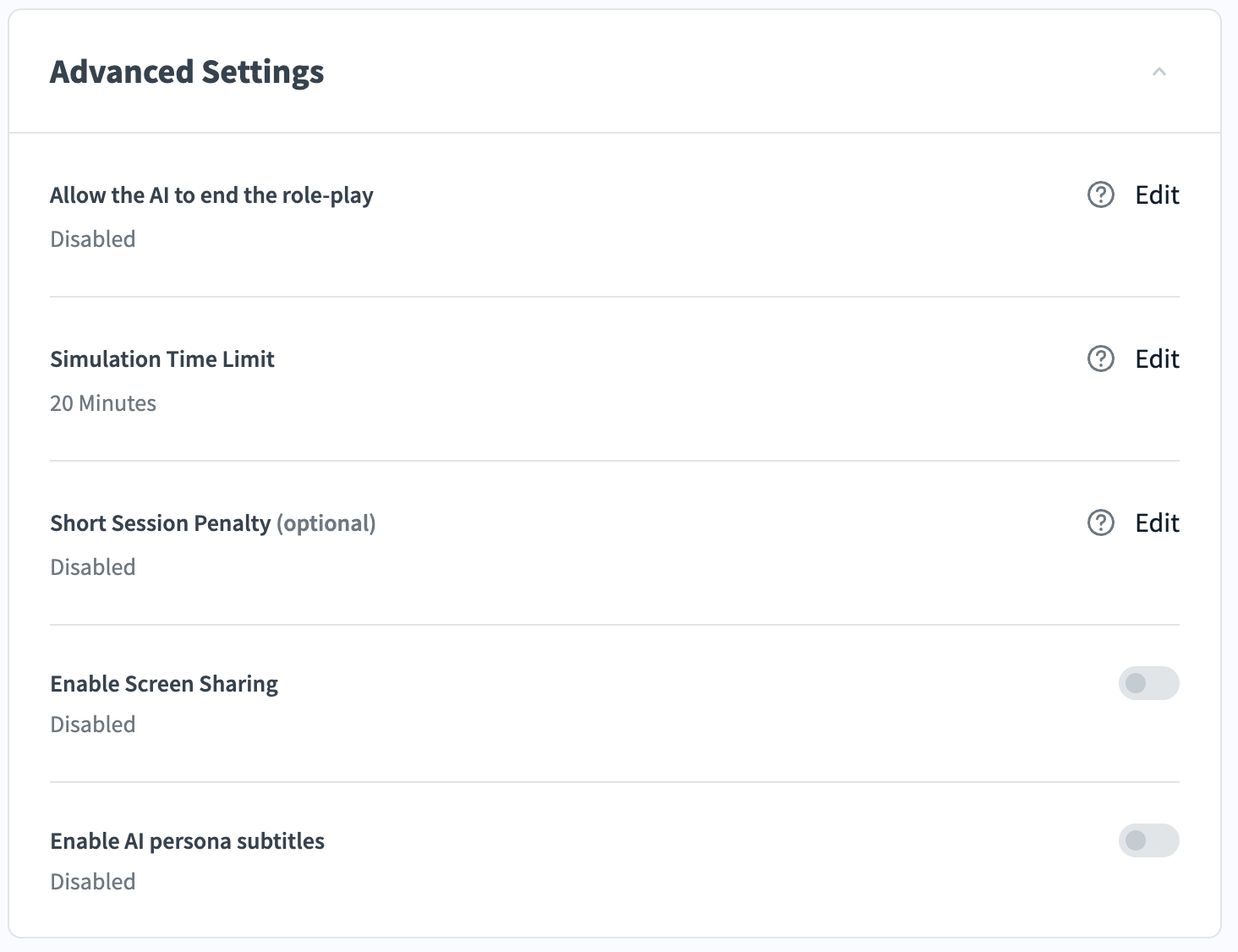Edit the Short Session Penalty
This screenshot has width=1238, height=952.
click(x=1157, y=523)
